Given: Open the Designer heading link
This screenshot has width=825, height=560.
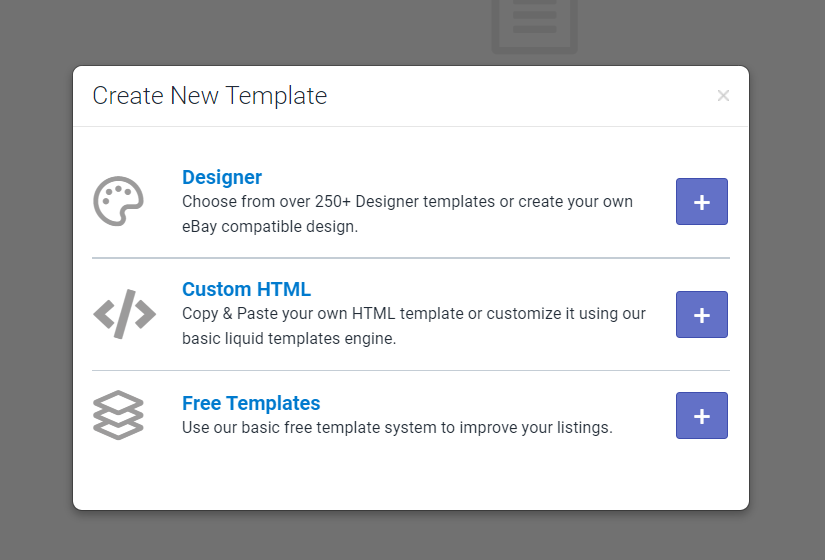Looking at the screenshot, I should pos(222,177).
